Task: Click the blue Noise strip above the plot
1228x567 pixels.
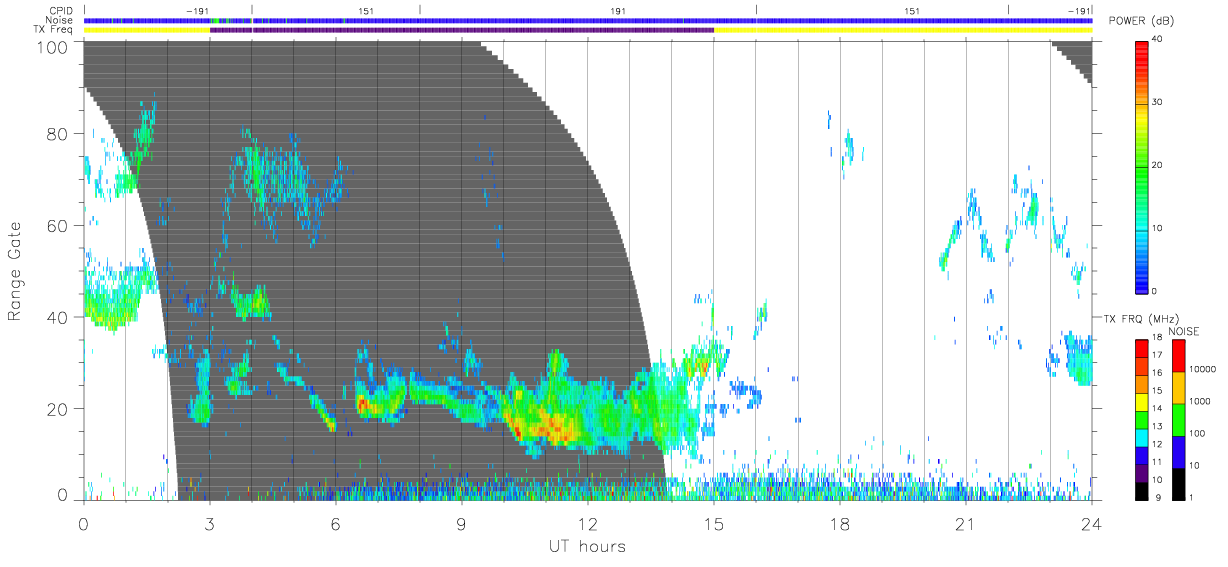Action: point(587,20)
